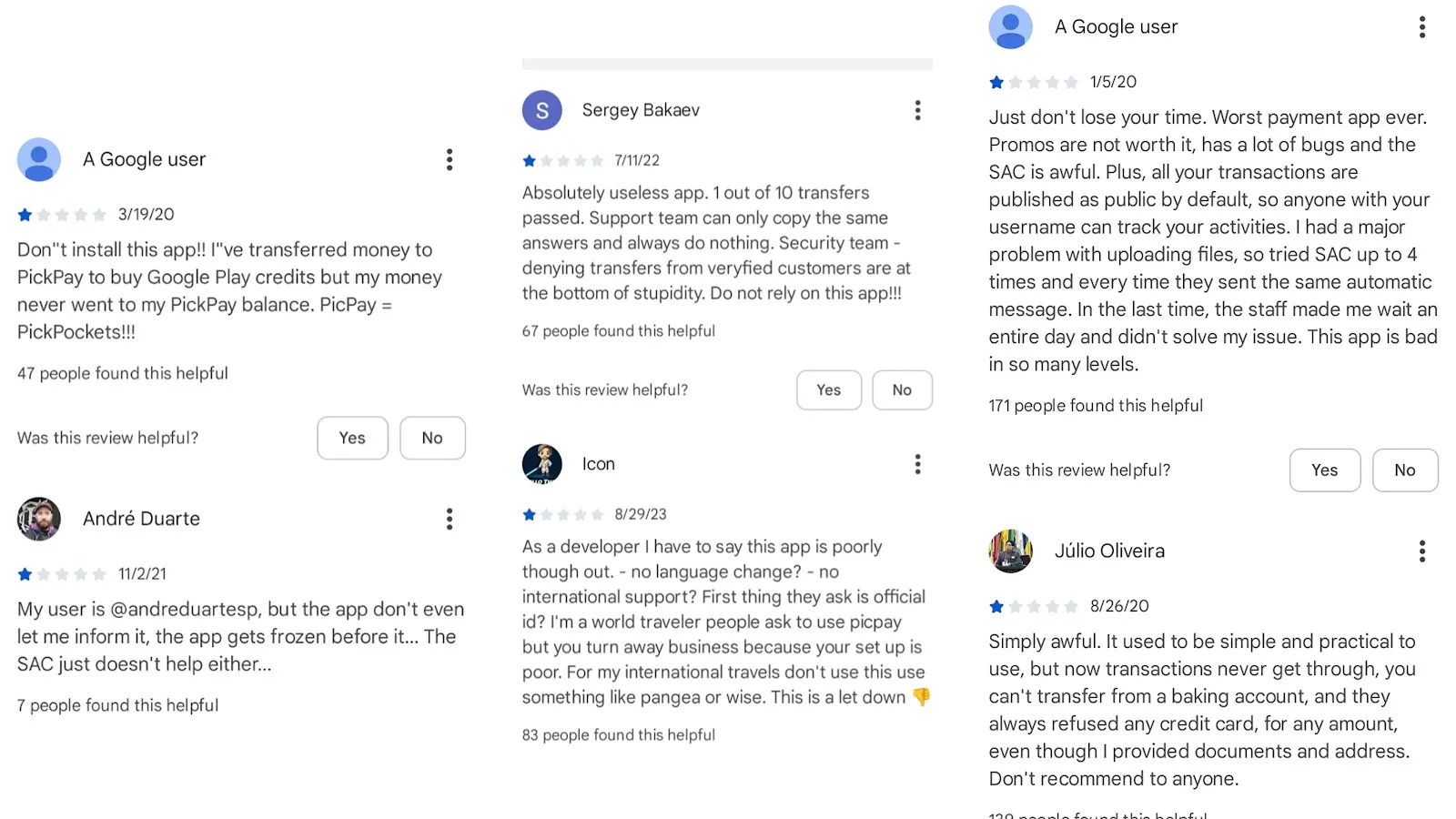The width and height of the screenshot is (1456, 819).
Task: Select No for the 3/19/20 review
Action: (432, 438)
